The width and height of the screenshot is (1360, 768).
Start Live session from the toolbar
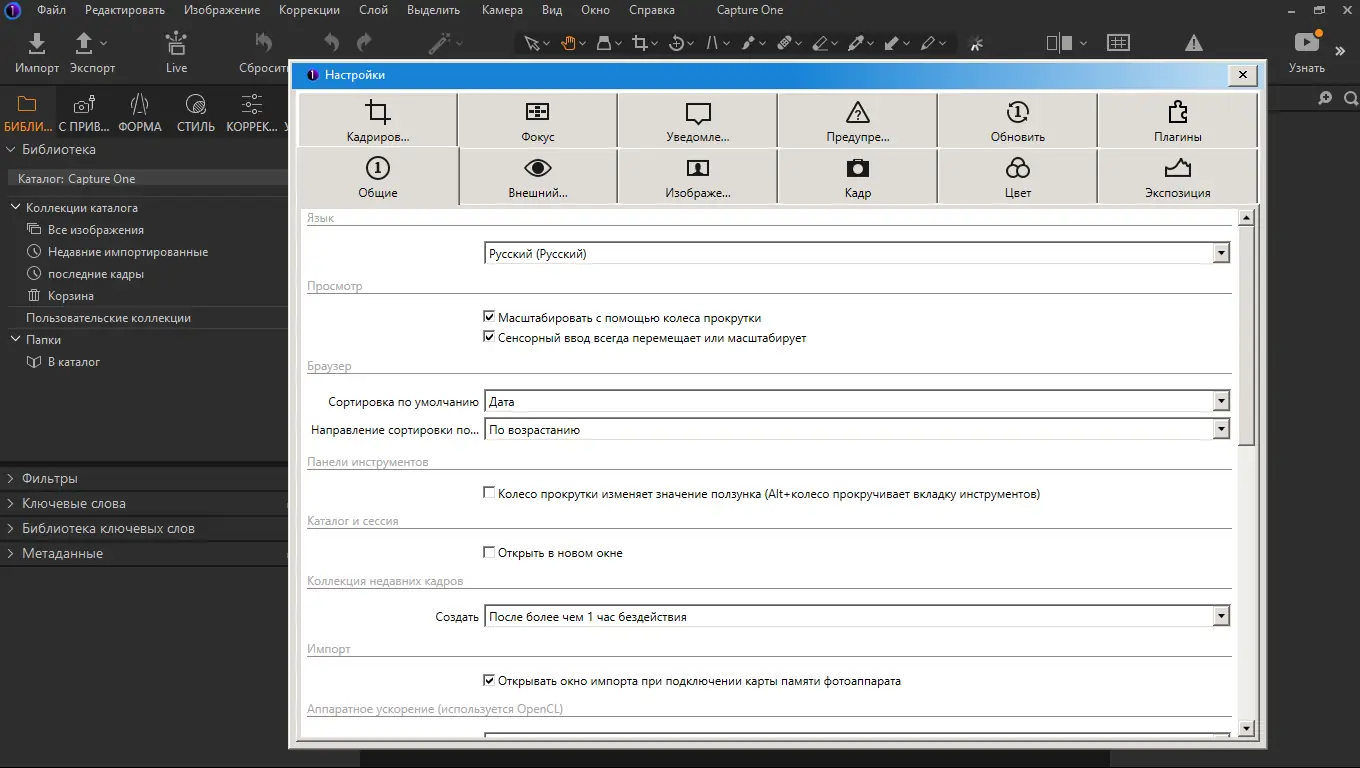click(x=176, y=45)
